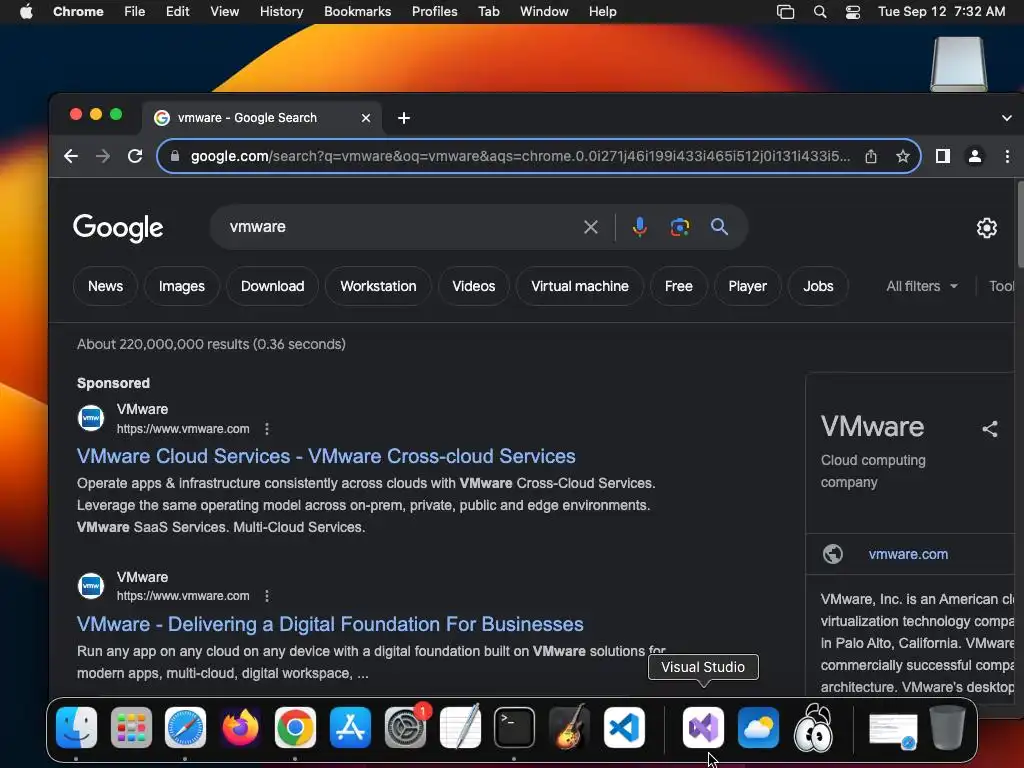1024x768 pixels.
Task: Launch Safari from the dock
Action: click(185, 728)
